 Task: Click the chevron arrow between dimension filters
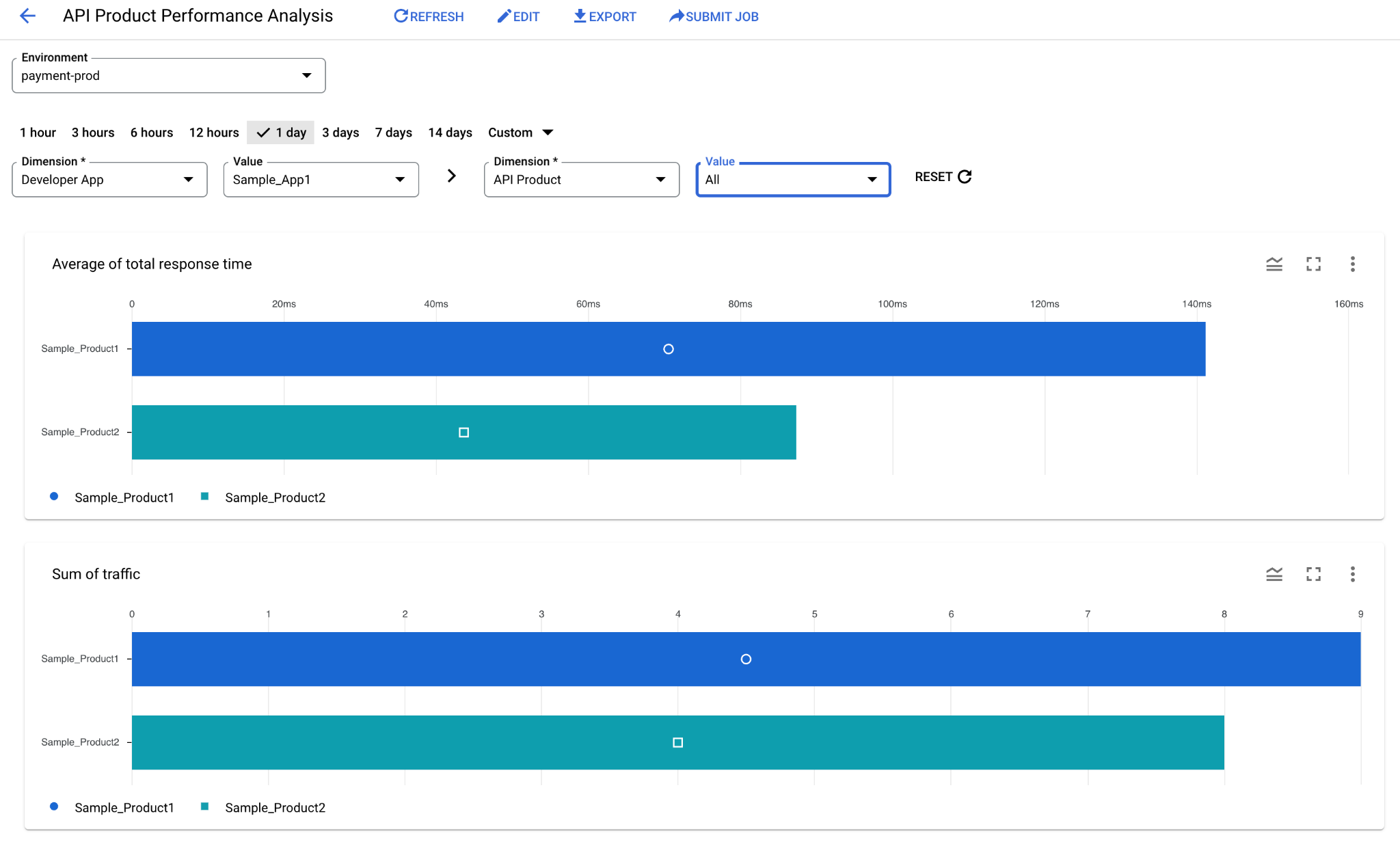[x=452, y=176]
